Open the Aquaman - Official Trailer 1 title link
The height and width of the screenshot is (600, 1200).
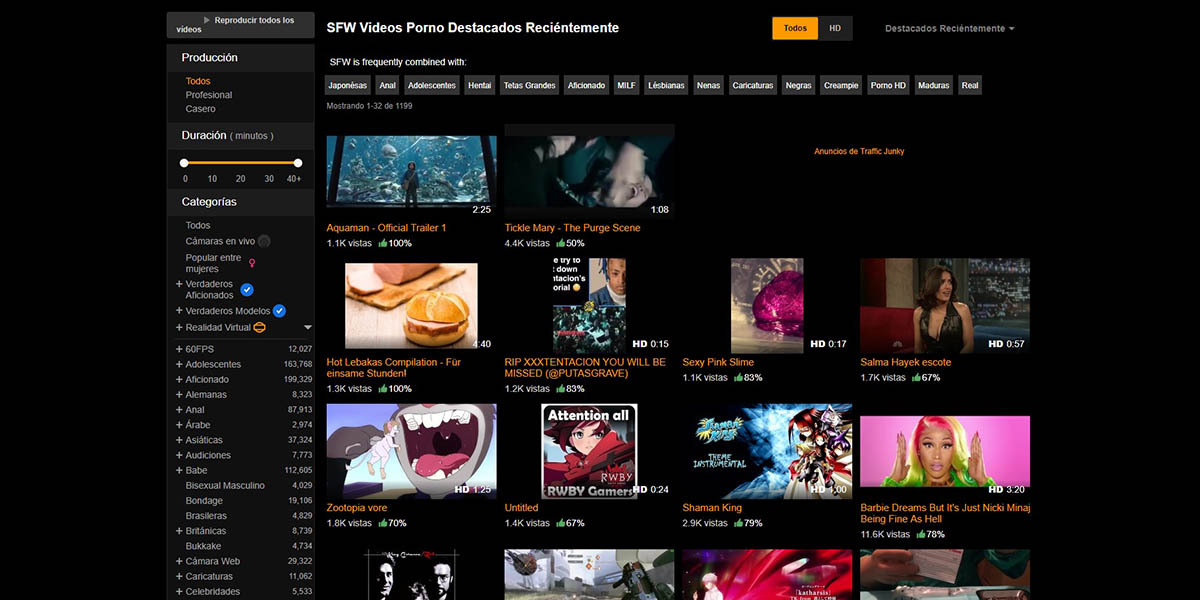(x=386, y=228)
